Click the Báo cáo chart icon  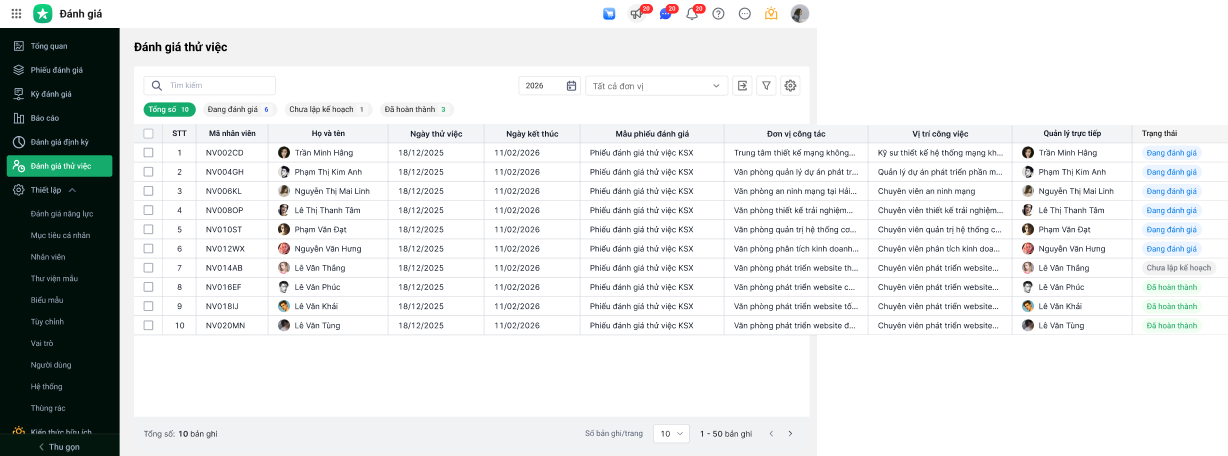pos(18,118)
